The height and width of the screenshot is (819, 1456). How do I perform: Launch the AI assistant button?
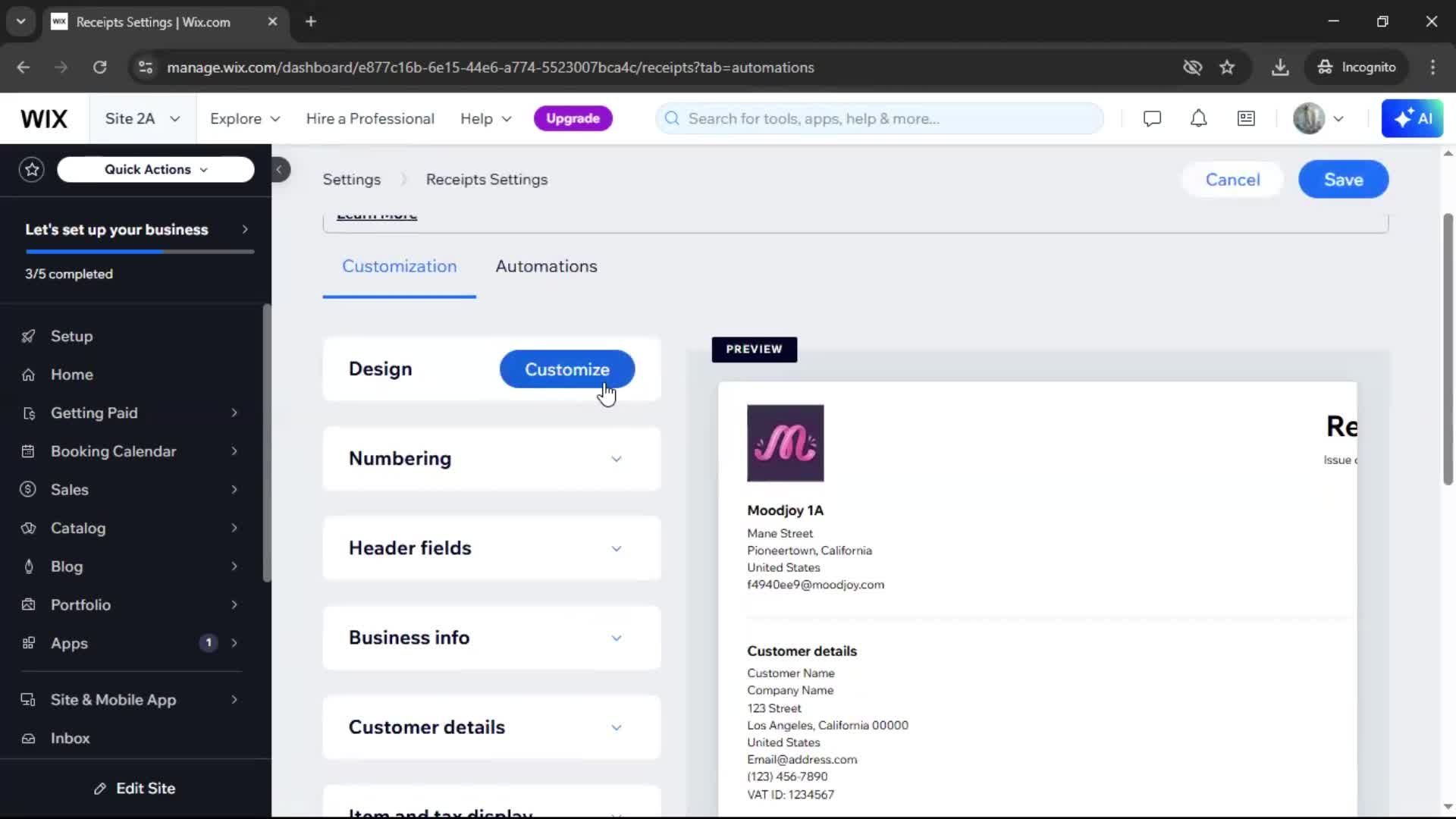tap(1412, 118)
